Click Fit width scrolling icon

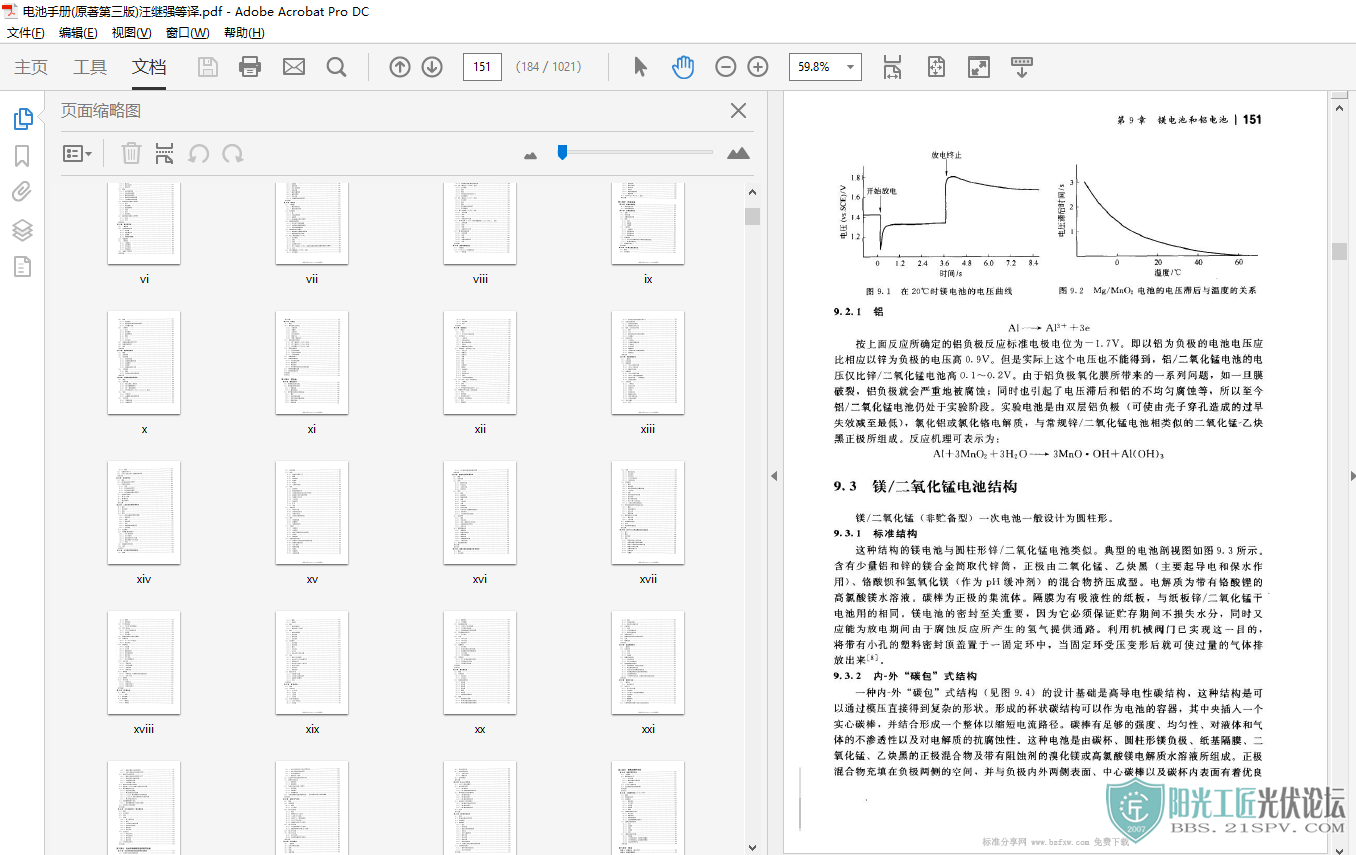892,67
